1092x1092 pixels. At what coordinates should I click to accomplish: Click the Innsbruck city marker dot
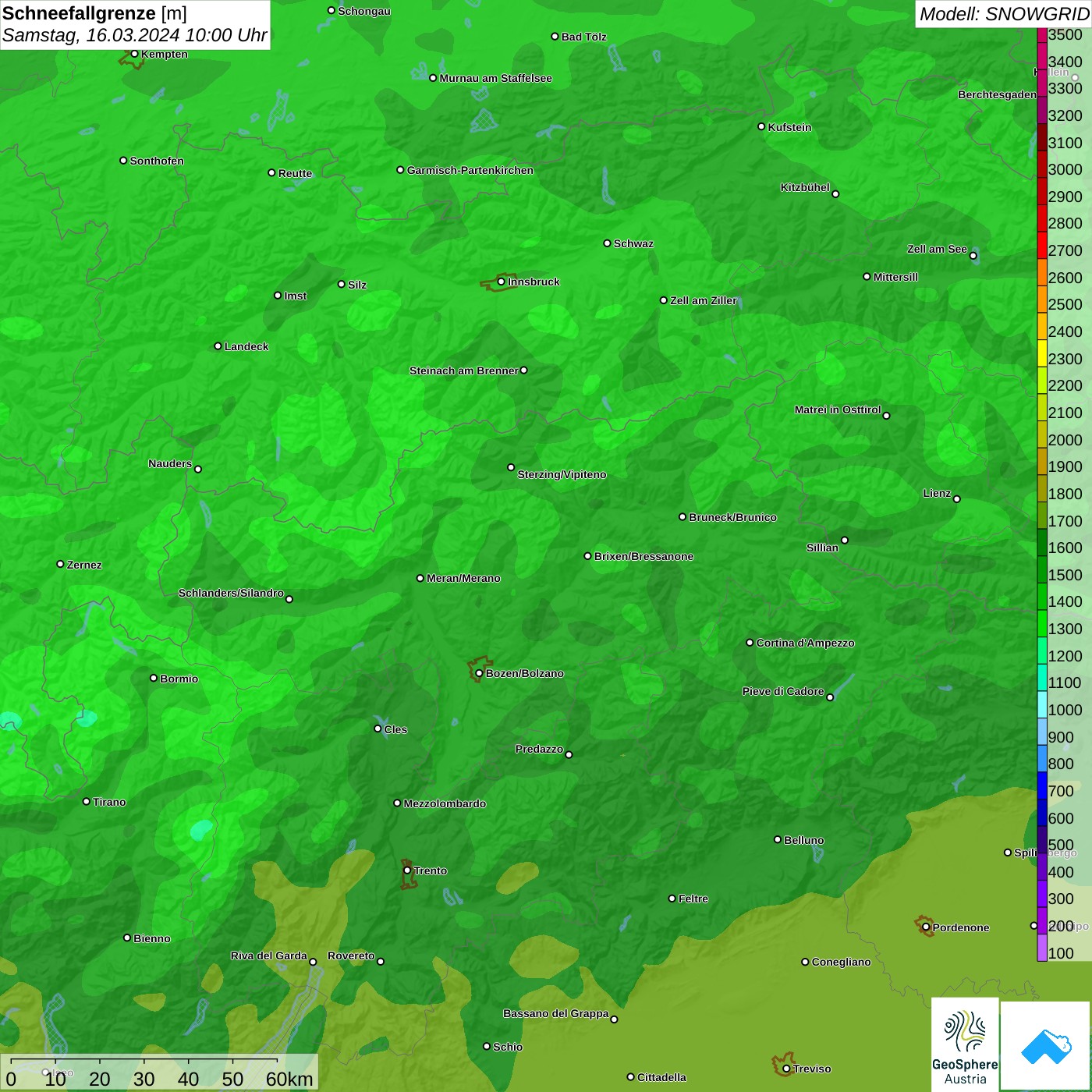pyautogui.click(x=501, y=282)
